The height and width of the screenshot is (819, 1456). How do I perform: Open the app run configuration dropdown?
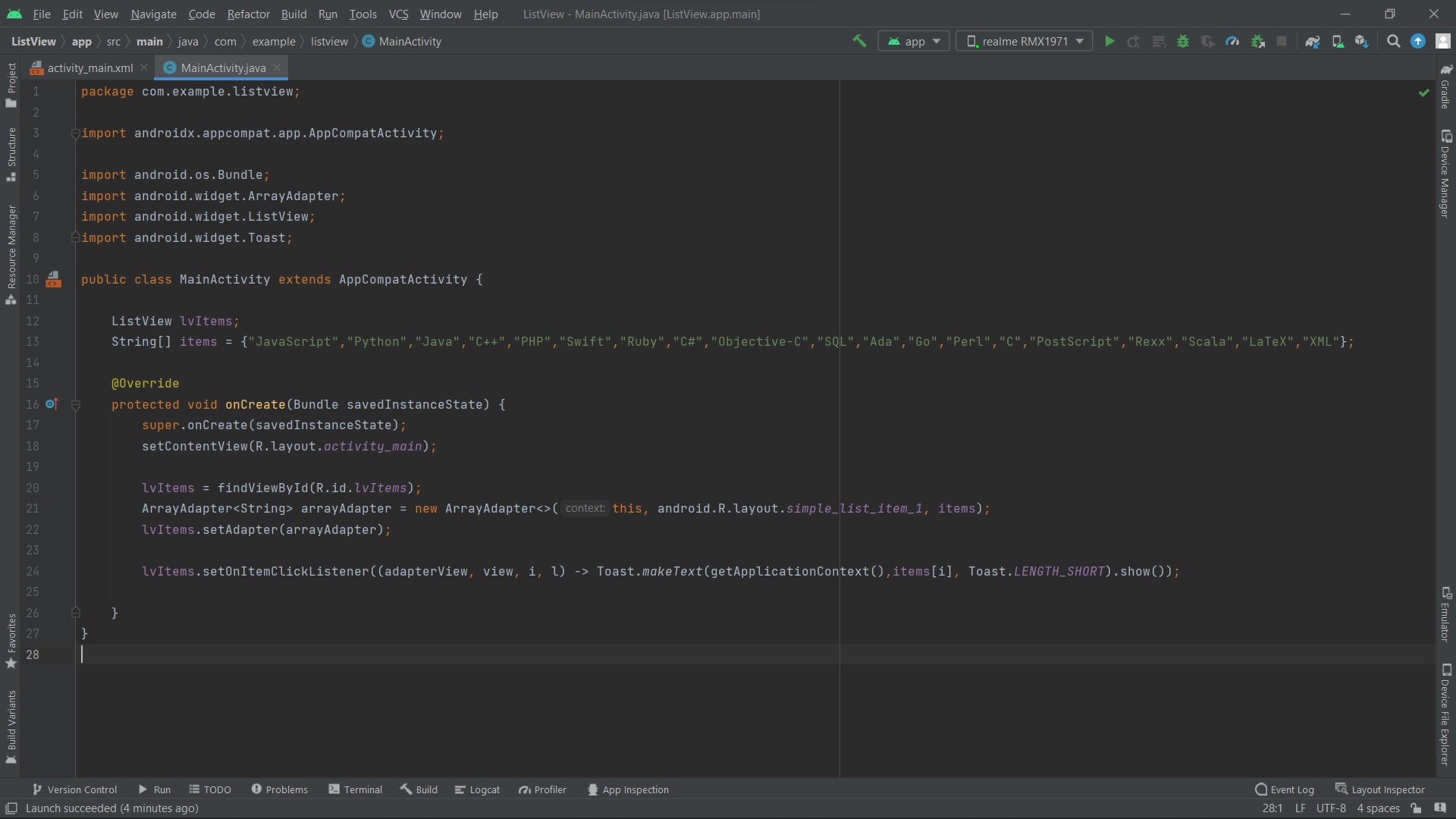tap(914, 41)
